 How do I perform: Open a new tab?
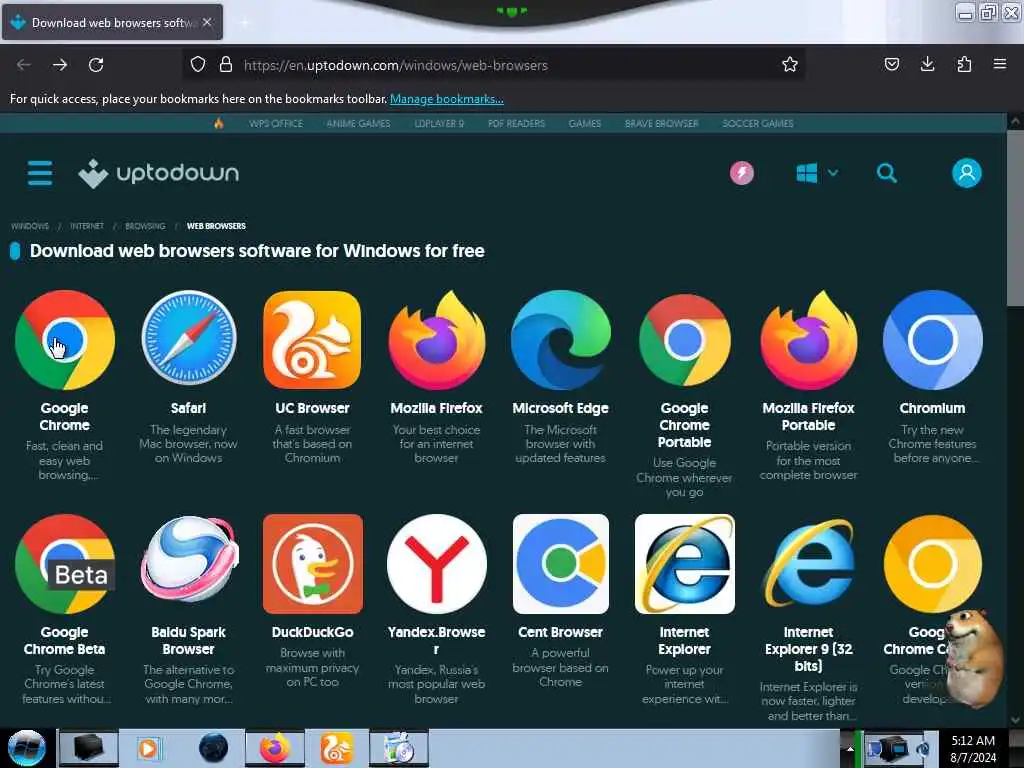coord(245,22)
